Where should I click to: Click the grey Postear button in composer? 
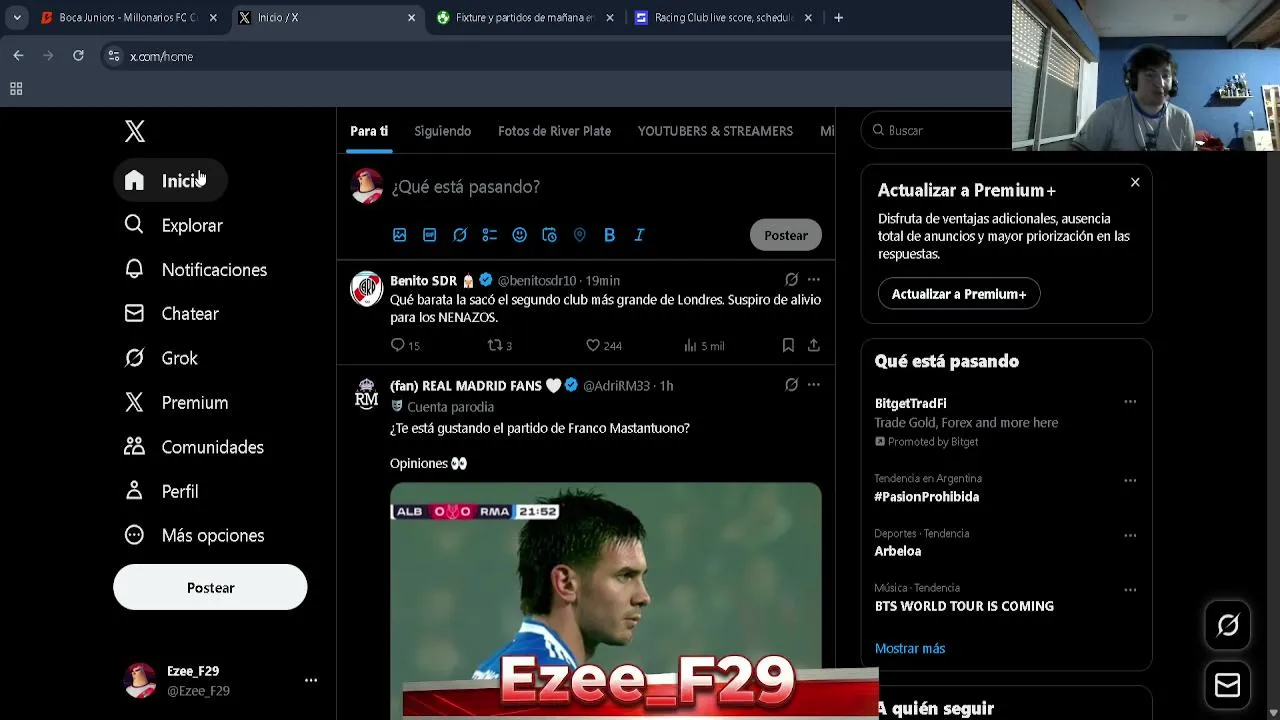click(x=786, y=235)
